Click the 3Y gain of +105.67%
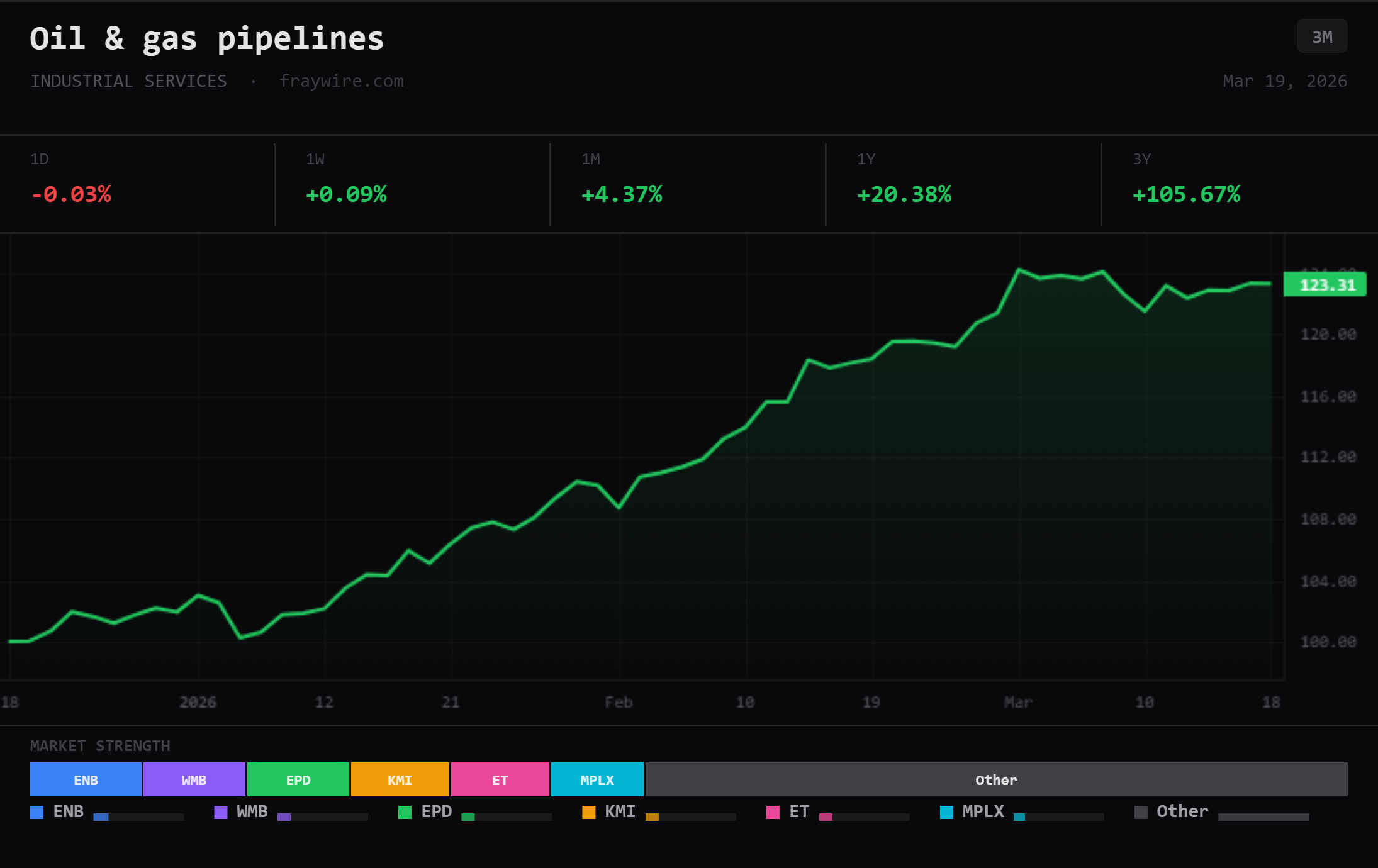Screen dimensions: 1378x868 pos(1186,194)
